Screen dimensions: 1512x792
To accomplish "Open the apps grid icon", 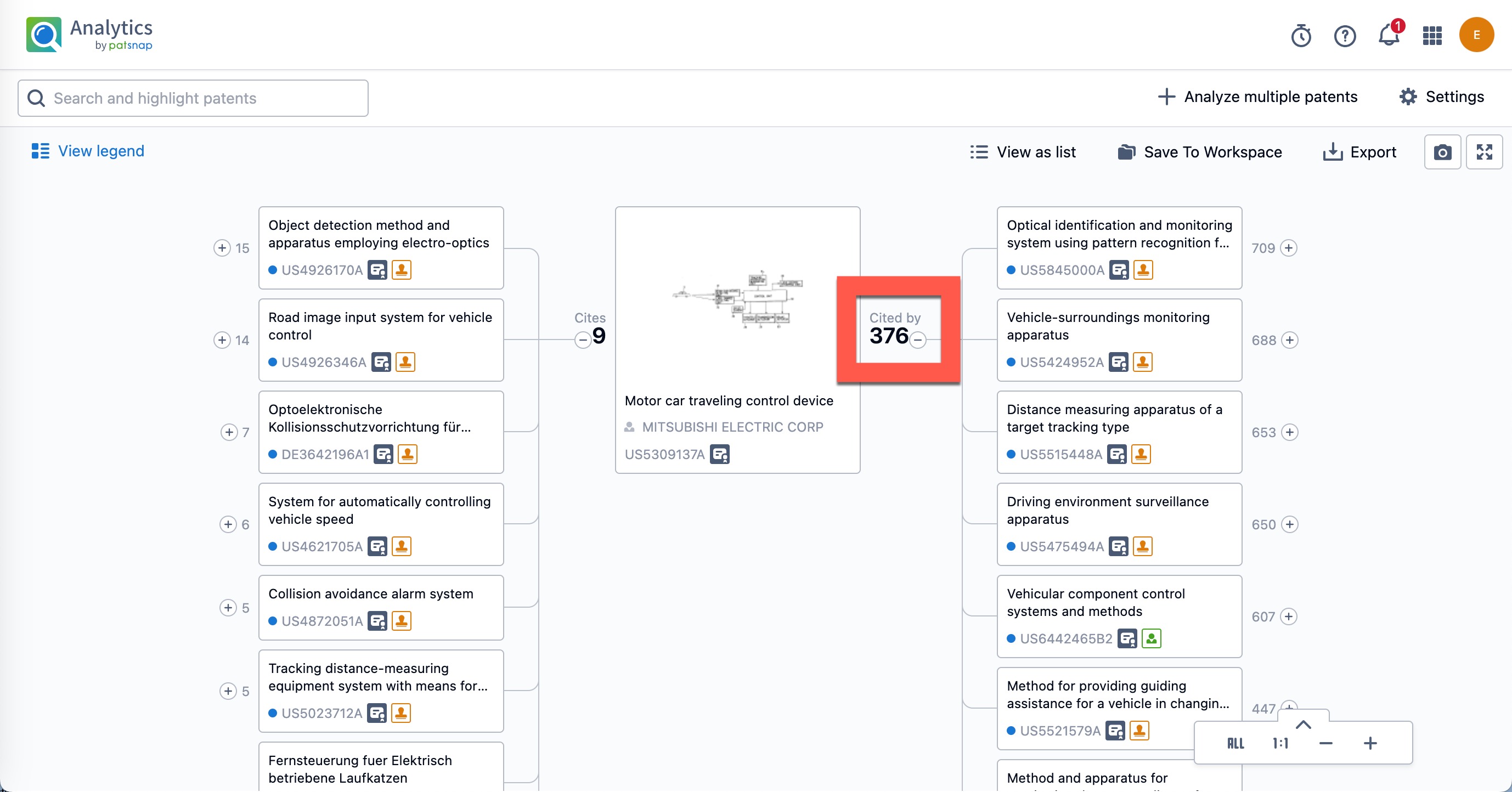I will tap(1432, 35).
